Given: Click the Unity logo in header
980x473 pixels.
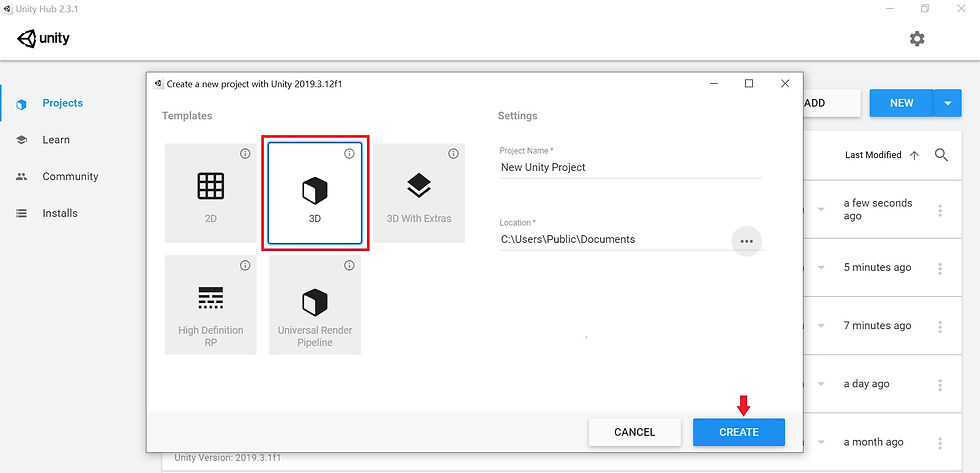Looking at the screenshot, I should click(x=44, y=39).
